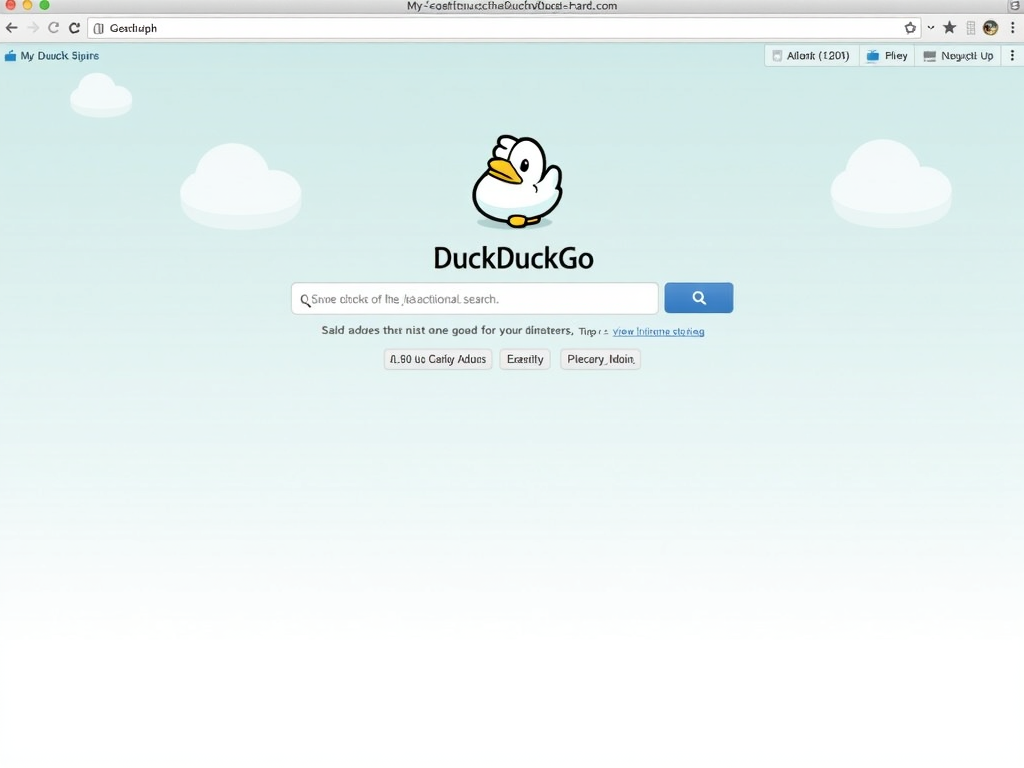
Task: Click the yellow minimize window button
Action: (27, 5)
